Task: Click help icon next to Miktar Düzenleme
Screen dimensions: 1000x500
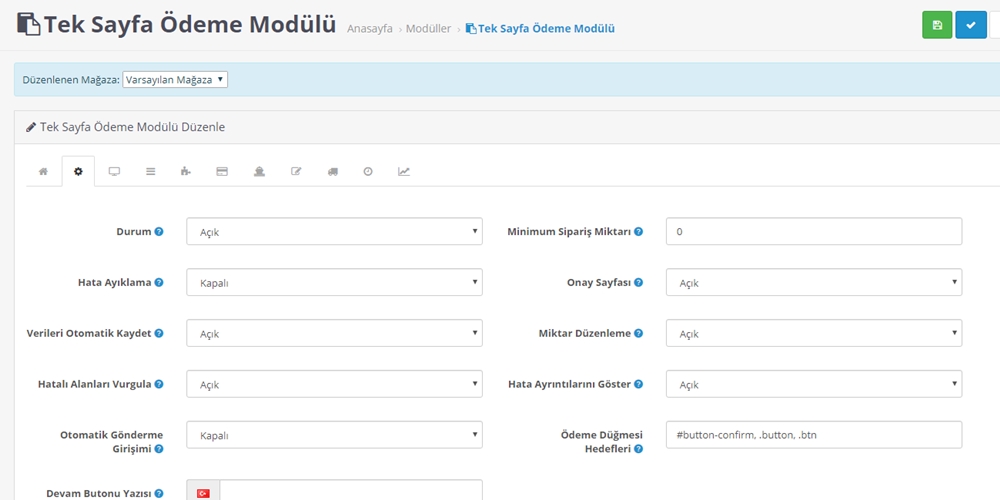Action: tap(638, 334)
